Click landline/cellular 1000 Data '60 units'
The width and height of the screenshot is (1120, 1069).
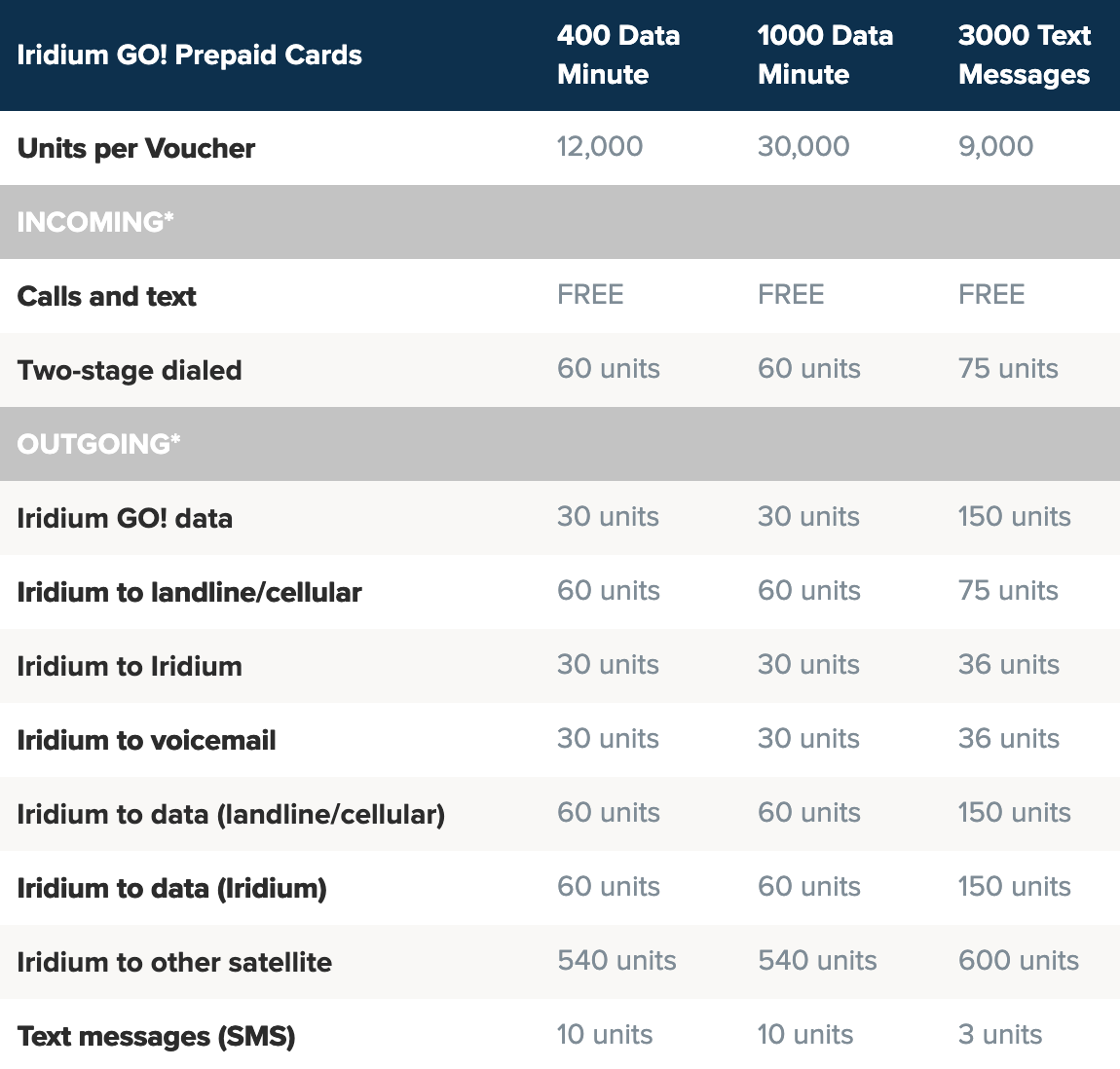[x=809, y=591]
